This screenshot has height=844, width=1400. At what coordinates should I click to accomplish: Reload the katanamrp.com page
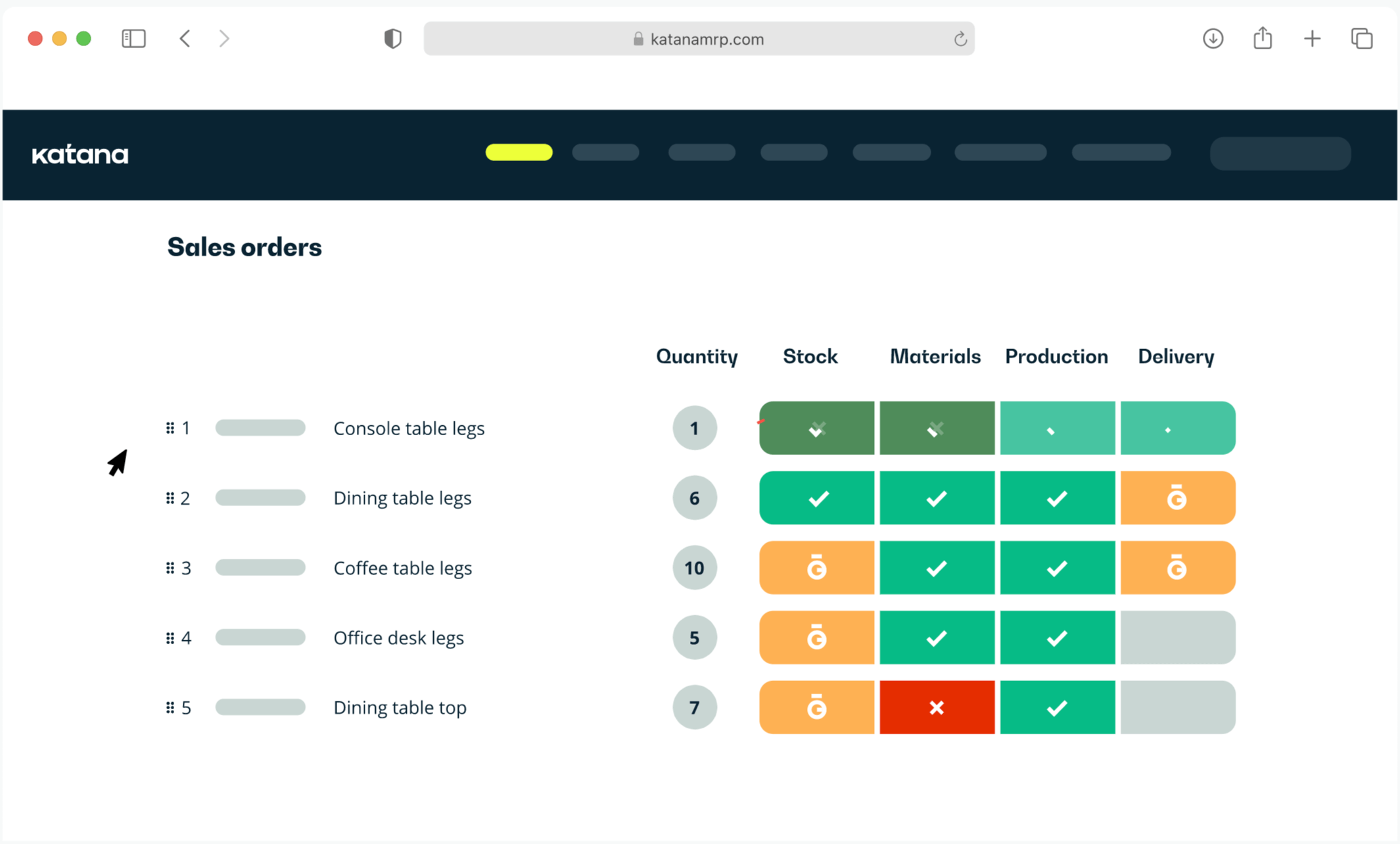[x=960, y=39]
